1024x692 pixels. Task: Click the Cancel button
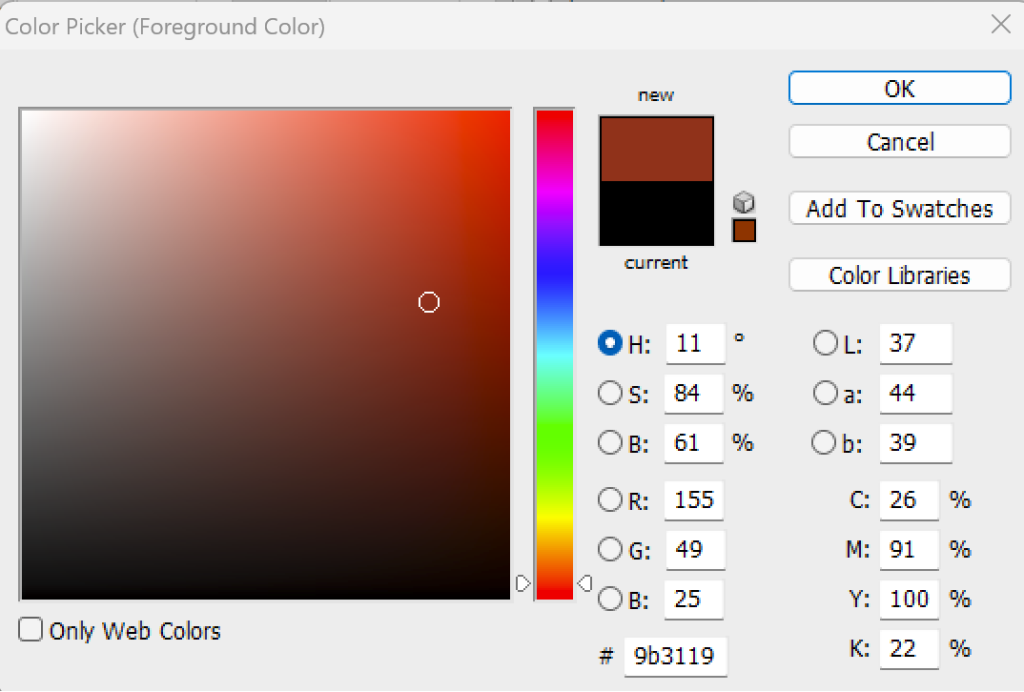tap(899, 142)
